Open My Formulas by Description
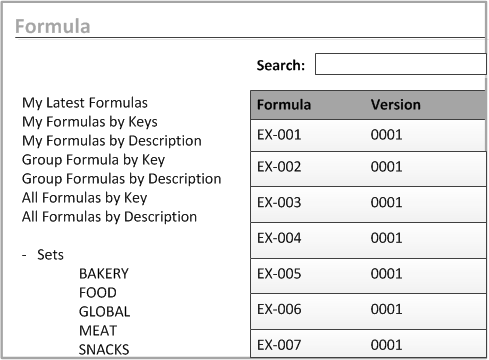The width and height of the screenshot is (489, 360). [x=112, y=141]
